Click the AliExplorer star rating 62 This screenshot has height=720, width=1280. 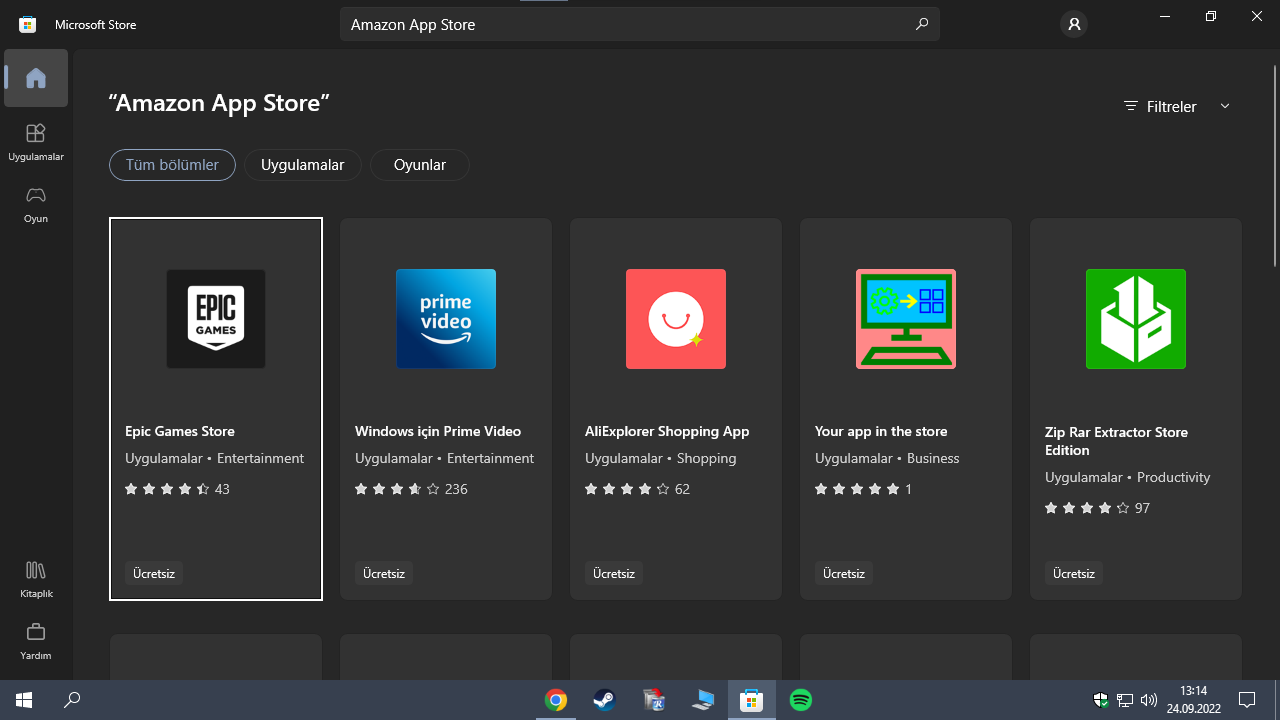[637, 489]
